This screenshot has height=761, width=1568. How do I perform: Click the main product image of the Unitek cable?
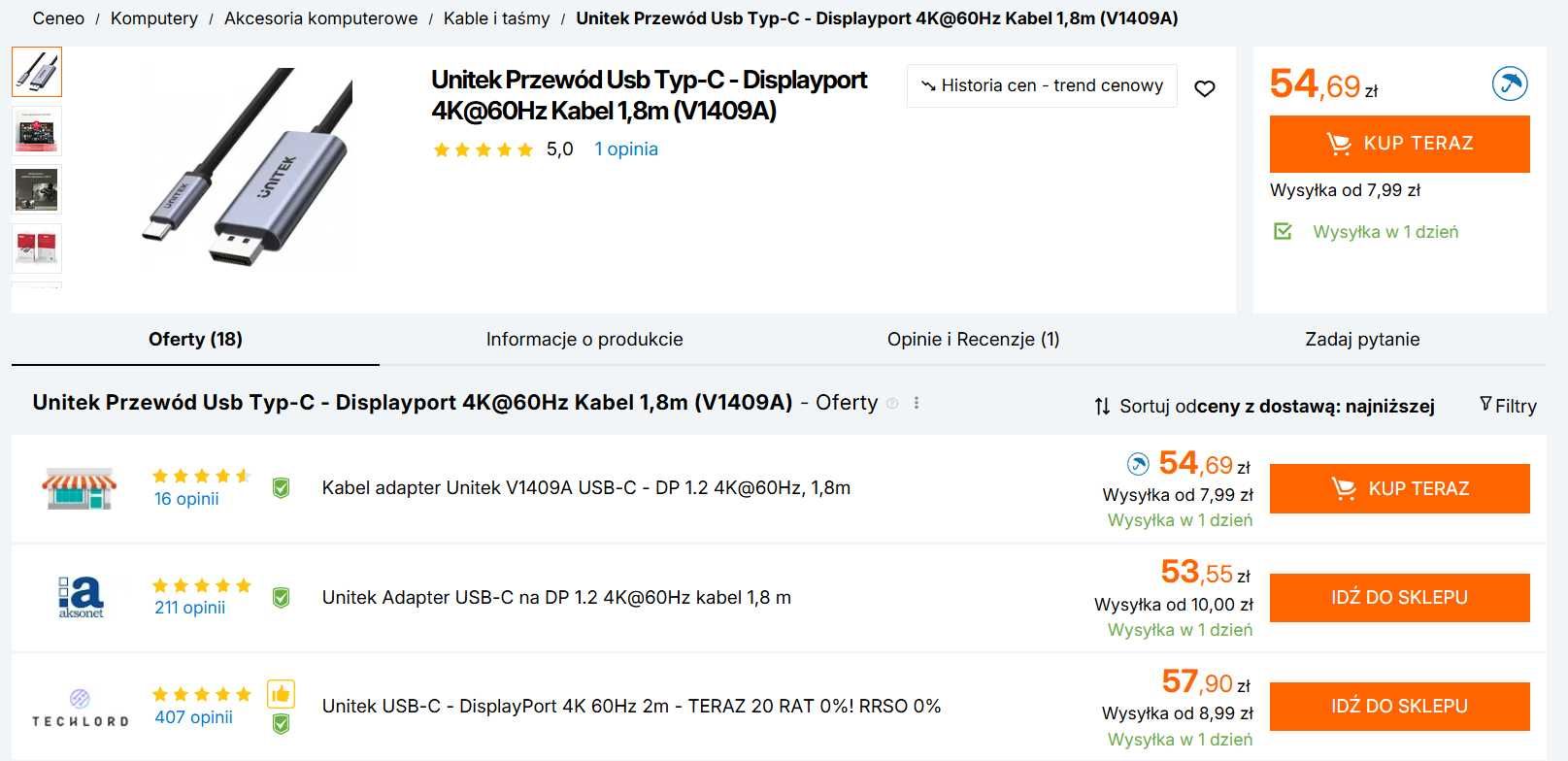coord(248,167)
